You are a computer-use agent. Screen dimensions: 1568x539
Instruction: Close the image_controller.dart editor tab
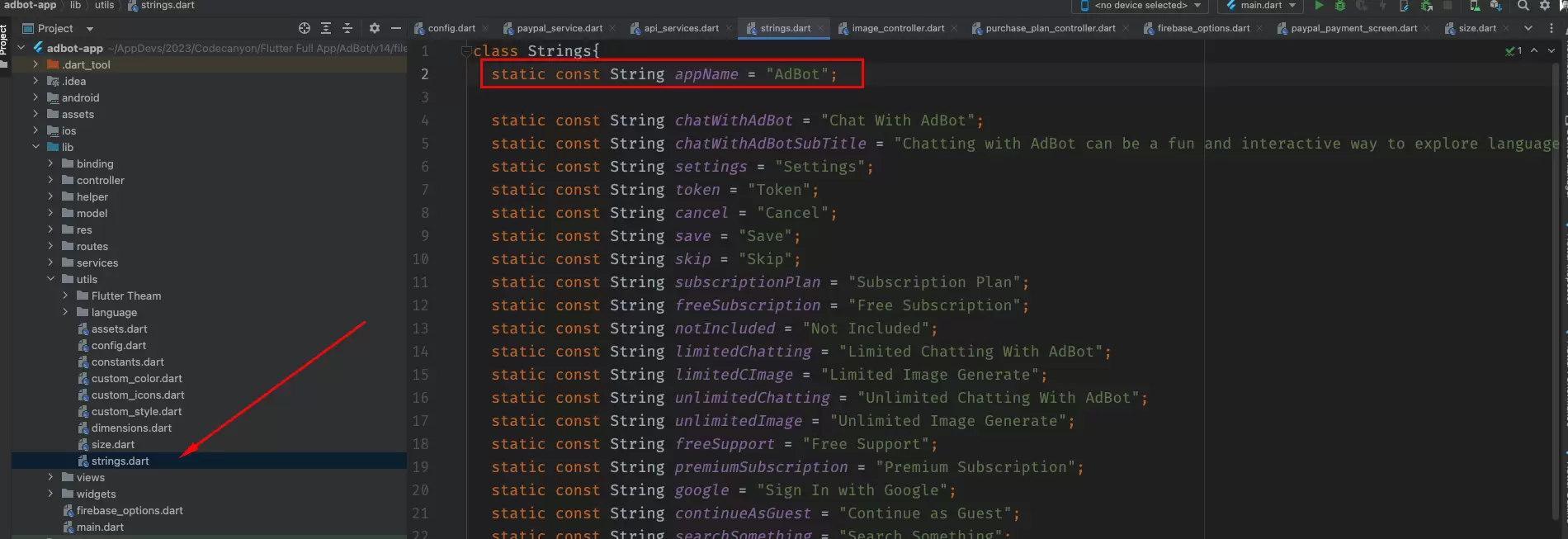tap(954, 28)
